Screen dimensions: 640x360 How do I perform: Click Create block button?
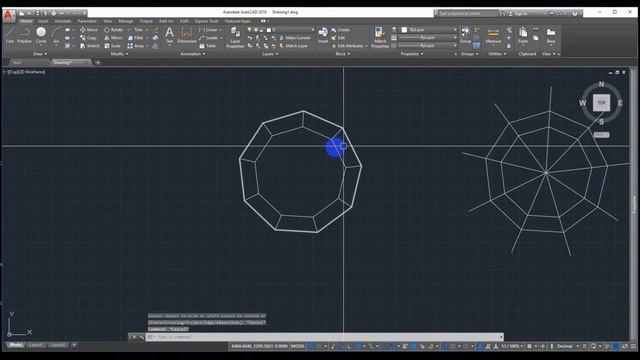(340, 30)
